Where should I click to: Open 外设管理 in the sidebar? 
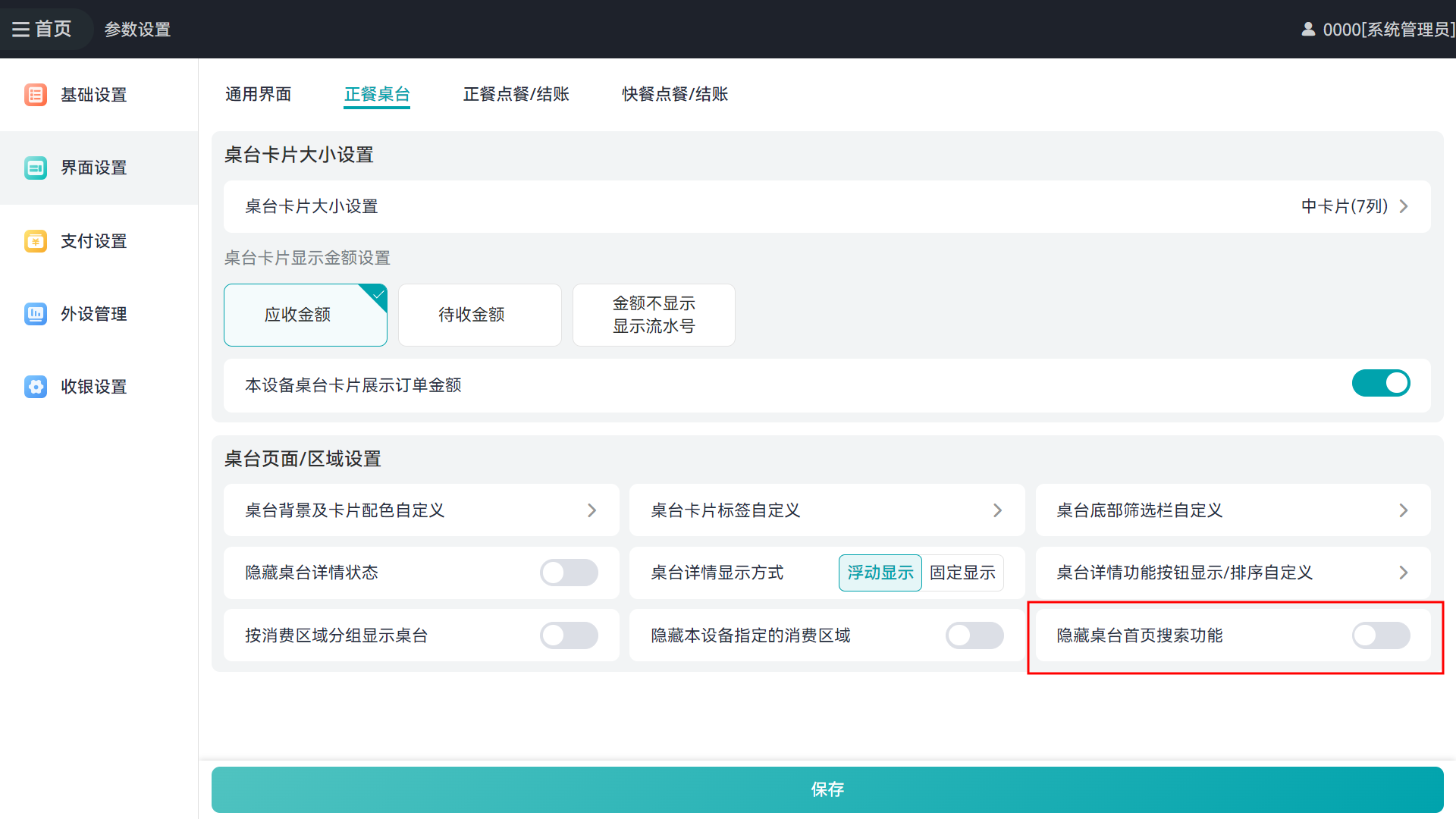point(99,314)
